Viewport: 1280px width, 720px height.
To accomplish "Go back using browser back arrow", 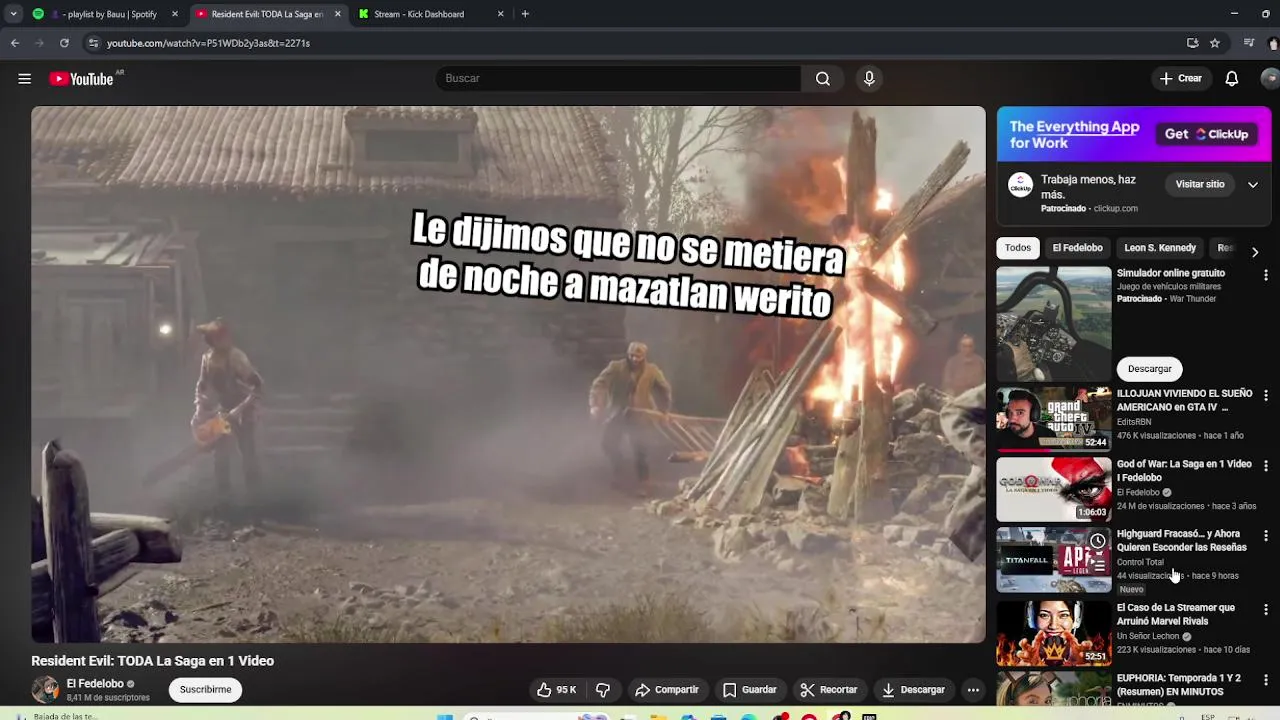I will click(x=15, y=43).
